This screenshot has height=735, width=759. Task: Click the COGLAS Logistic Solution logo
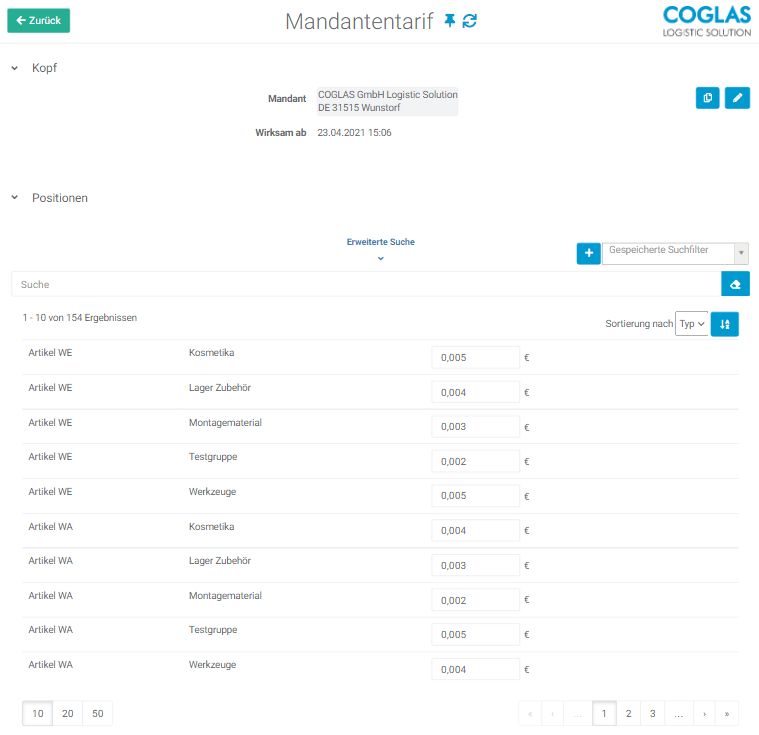(706, 20)
